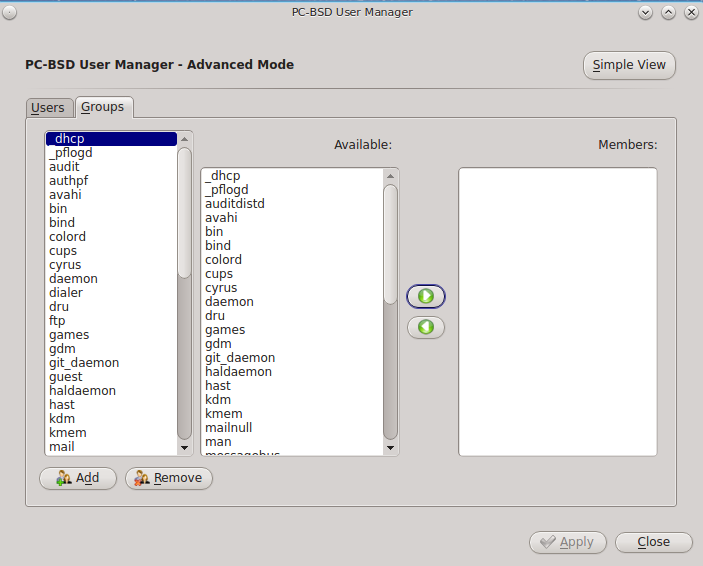
Task: Select bind in Available list
Action: click(x=292, y=246)
